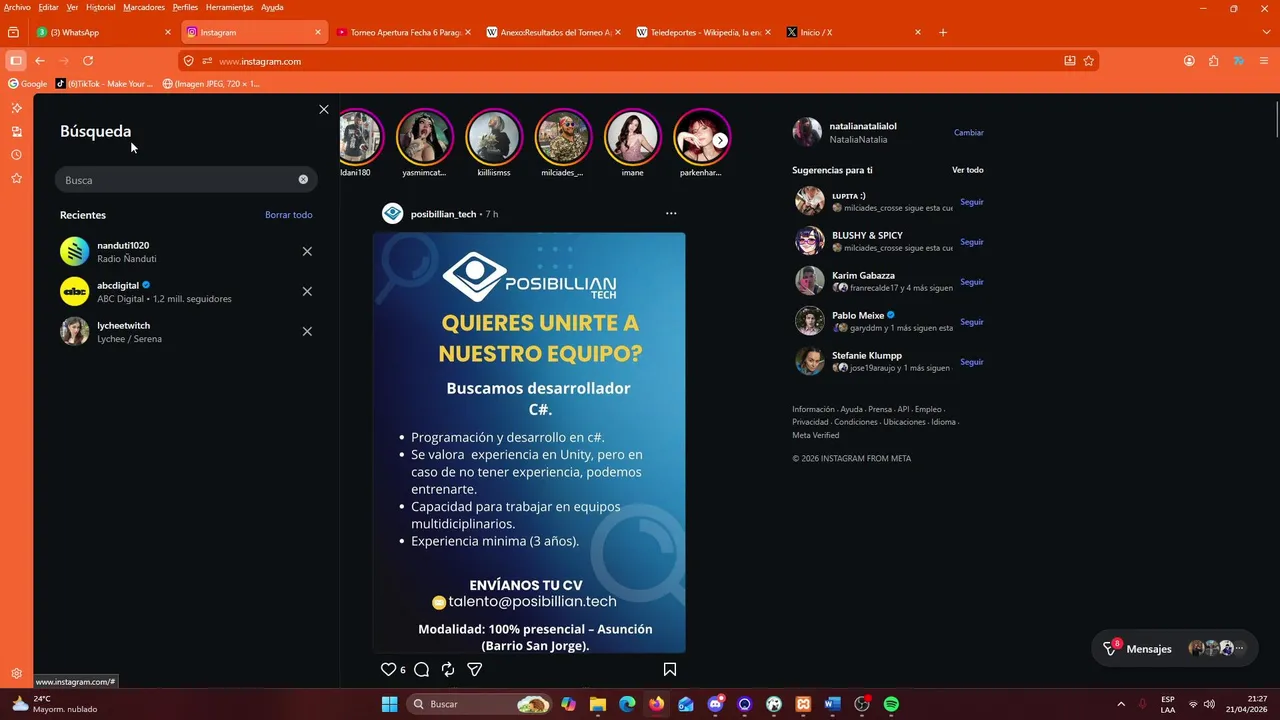Screen dimensions: 1280x720
Task: Open new browser tab
Action: [942, 32]
